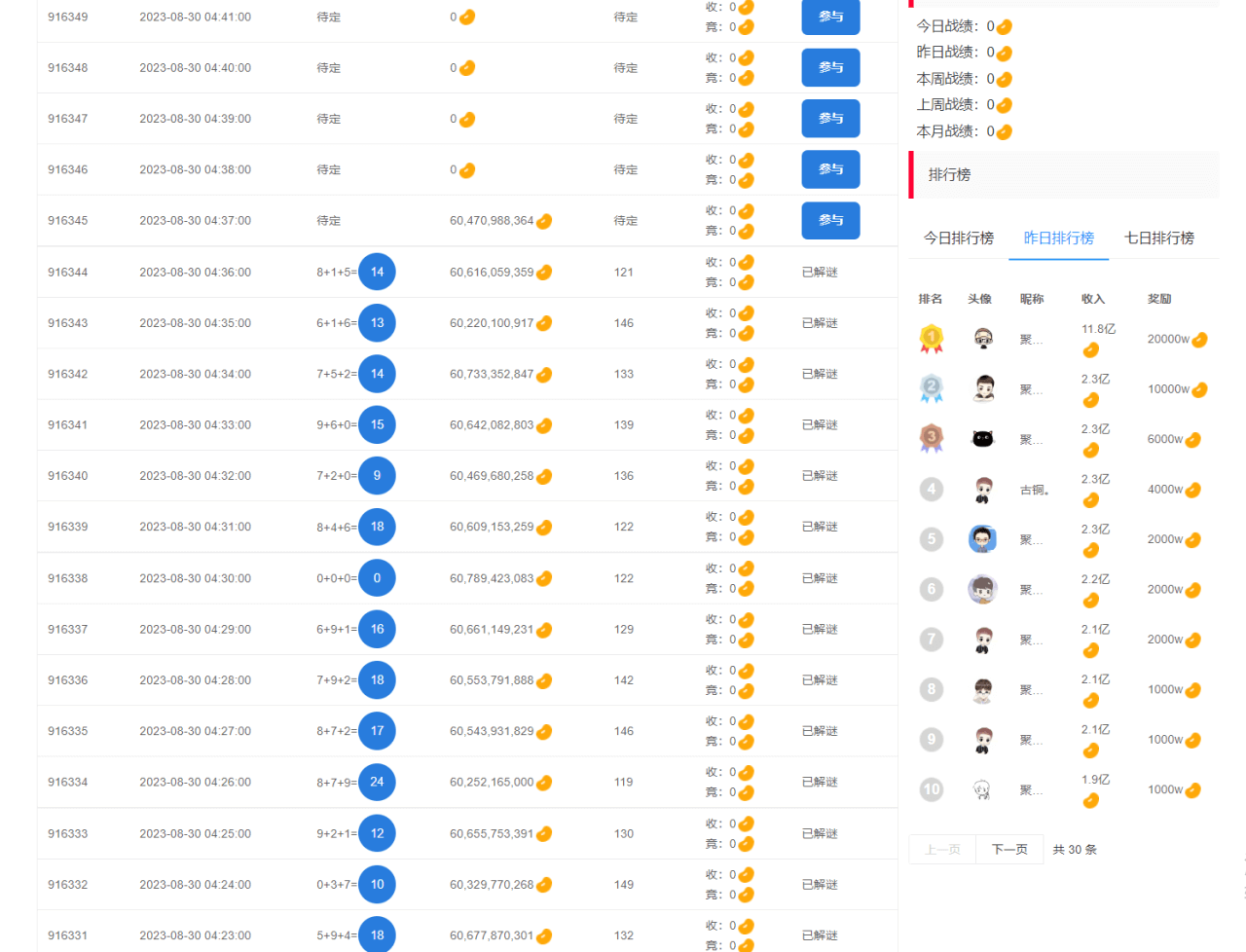Click the 上一页 pagination button

coord(942,850)
